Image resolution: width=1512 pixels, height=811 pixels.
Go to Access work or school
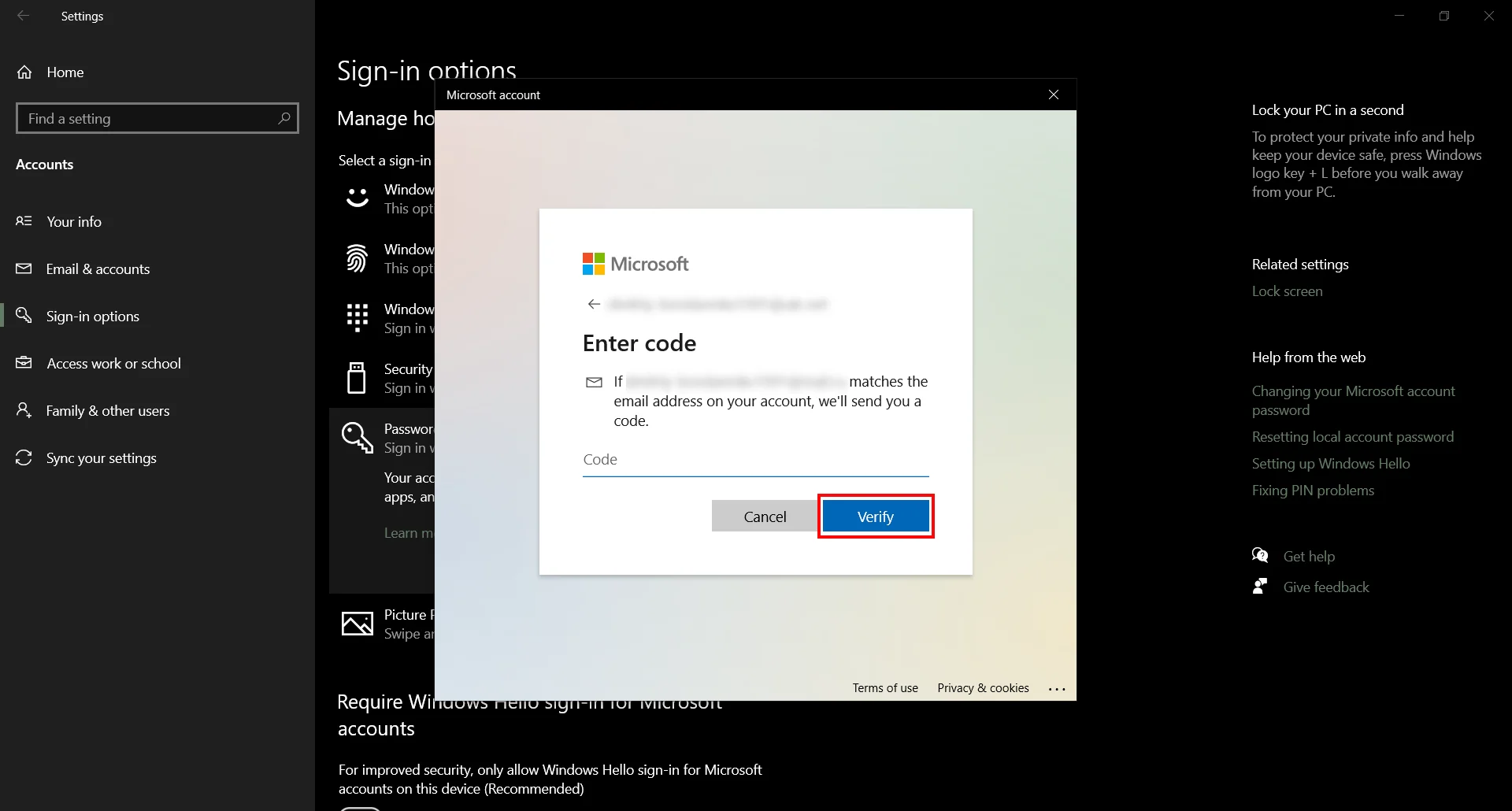113,364
